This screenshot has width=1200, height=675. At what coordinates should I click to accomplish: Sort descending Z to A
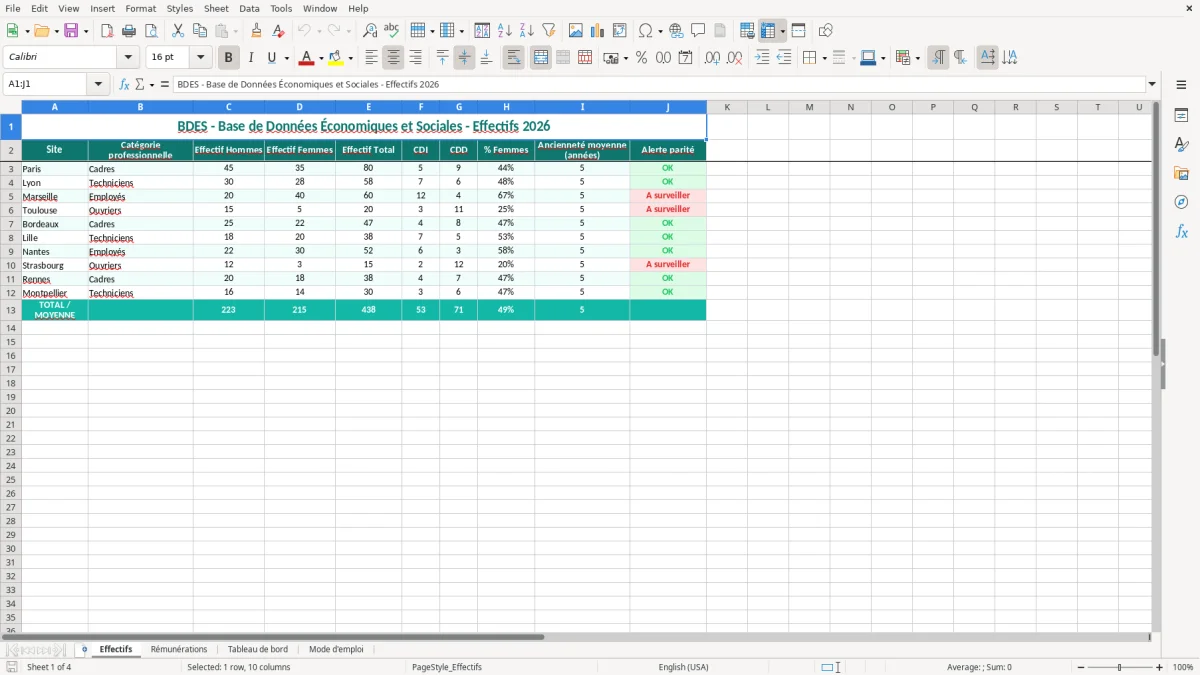coord(527,31)
